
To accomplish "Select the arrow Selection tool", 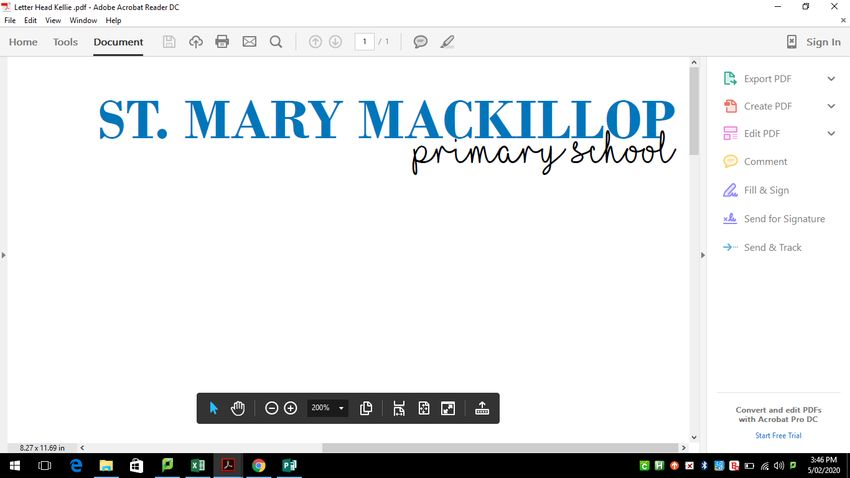I will pos(214,408).
